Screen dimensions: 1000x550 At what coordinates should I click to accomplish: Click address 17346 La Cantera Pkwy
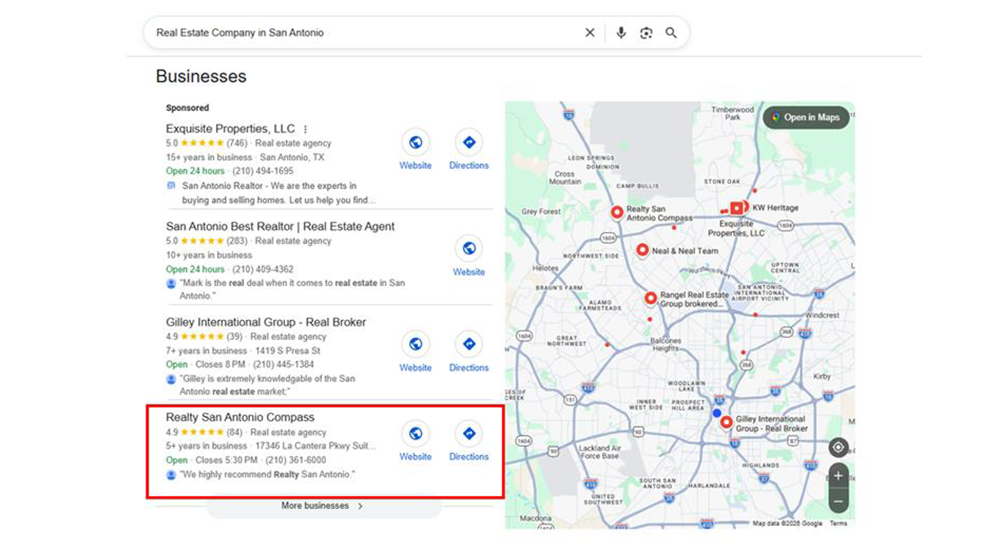[x=316, y=446]
